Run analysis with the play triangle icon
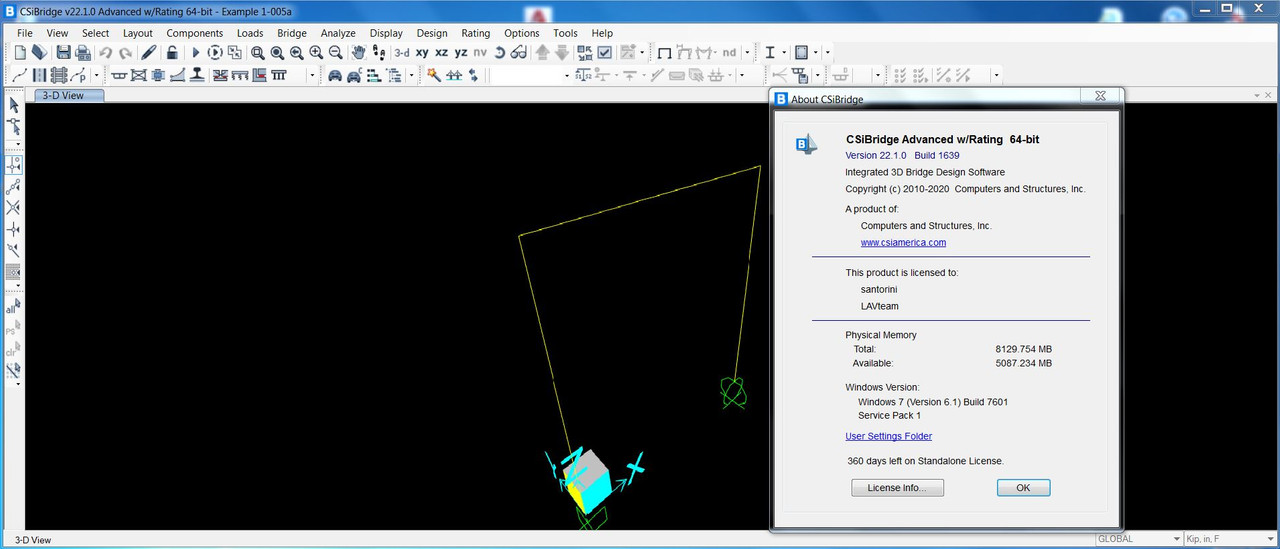Viewport: 1280px width, 549px height. click(x=196, y=52)
